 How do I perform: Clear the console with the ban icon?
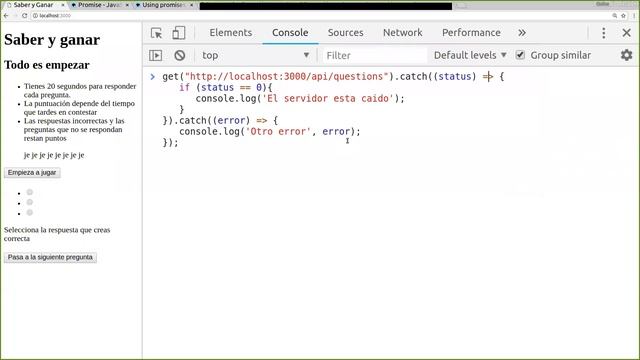click(180, 55)
